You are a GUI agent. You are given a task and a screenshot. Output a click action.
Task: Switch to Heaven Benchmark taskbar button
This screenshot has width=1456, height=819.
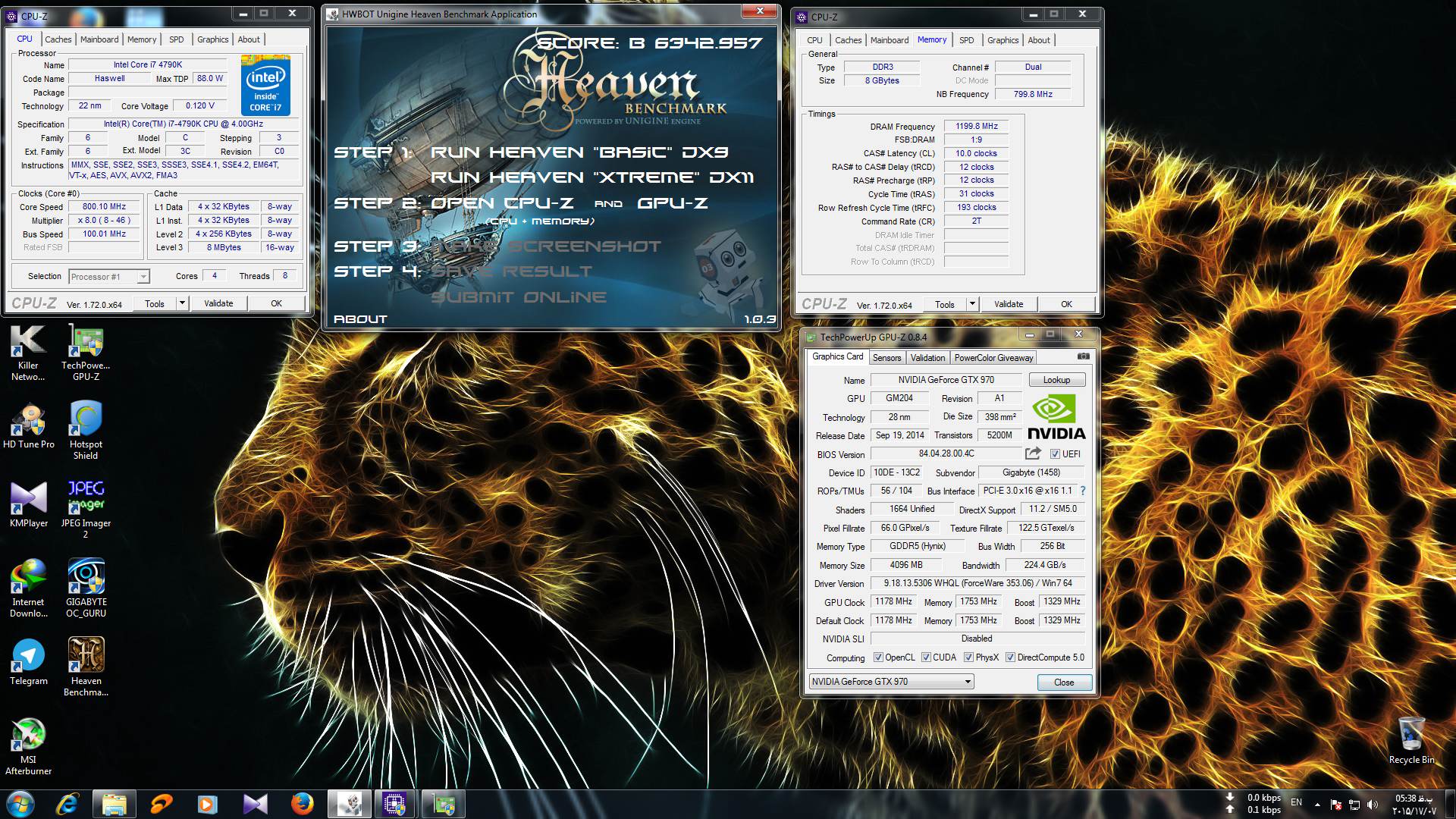349,804
